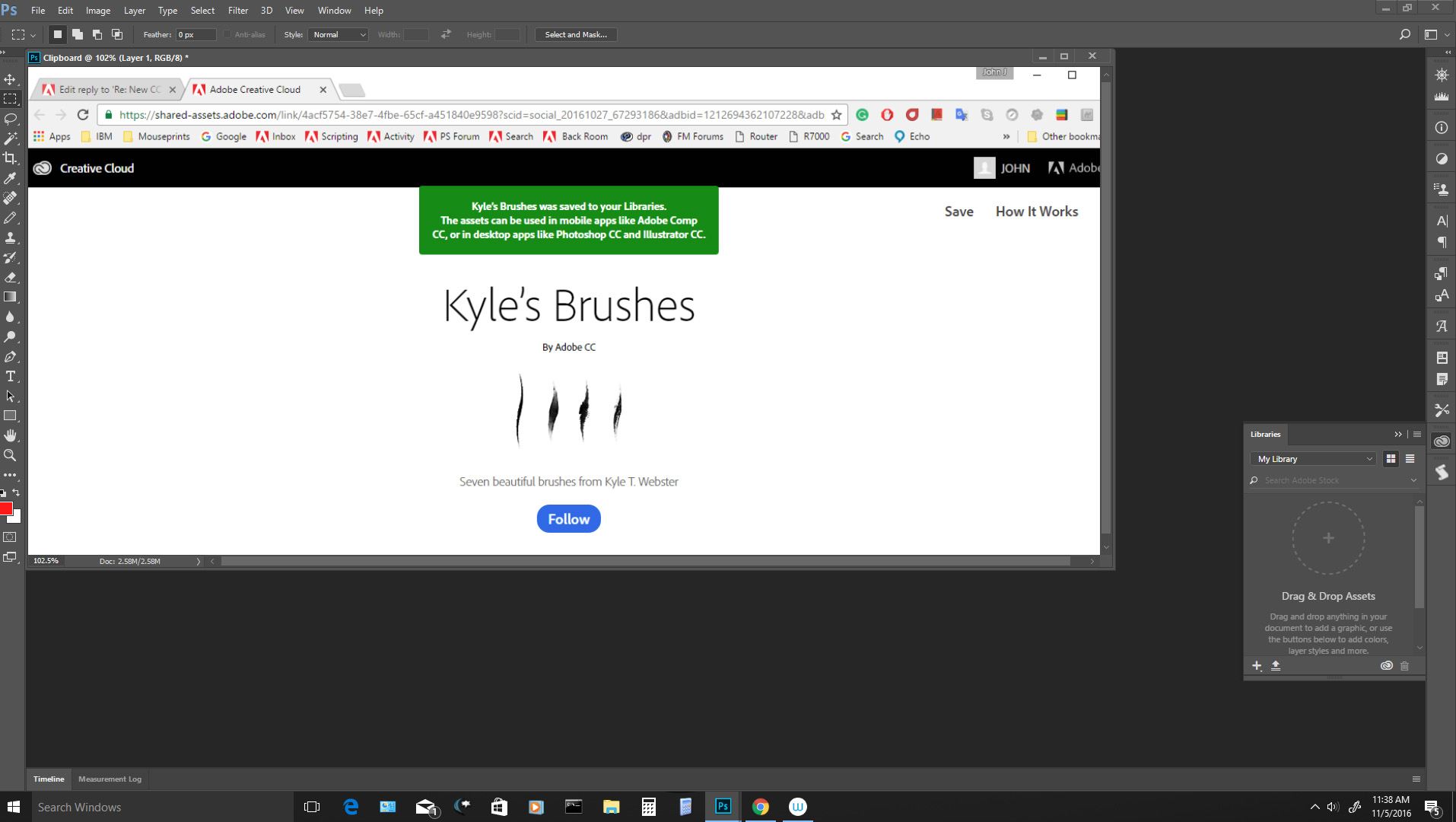This screenshot has width=1456, height=822.
Task: Open the Image menu
Action: 98,11
